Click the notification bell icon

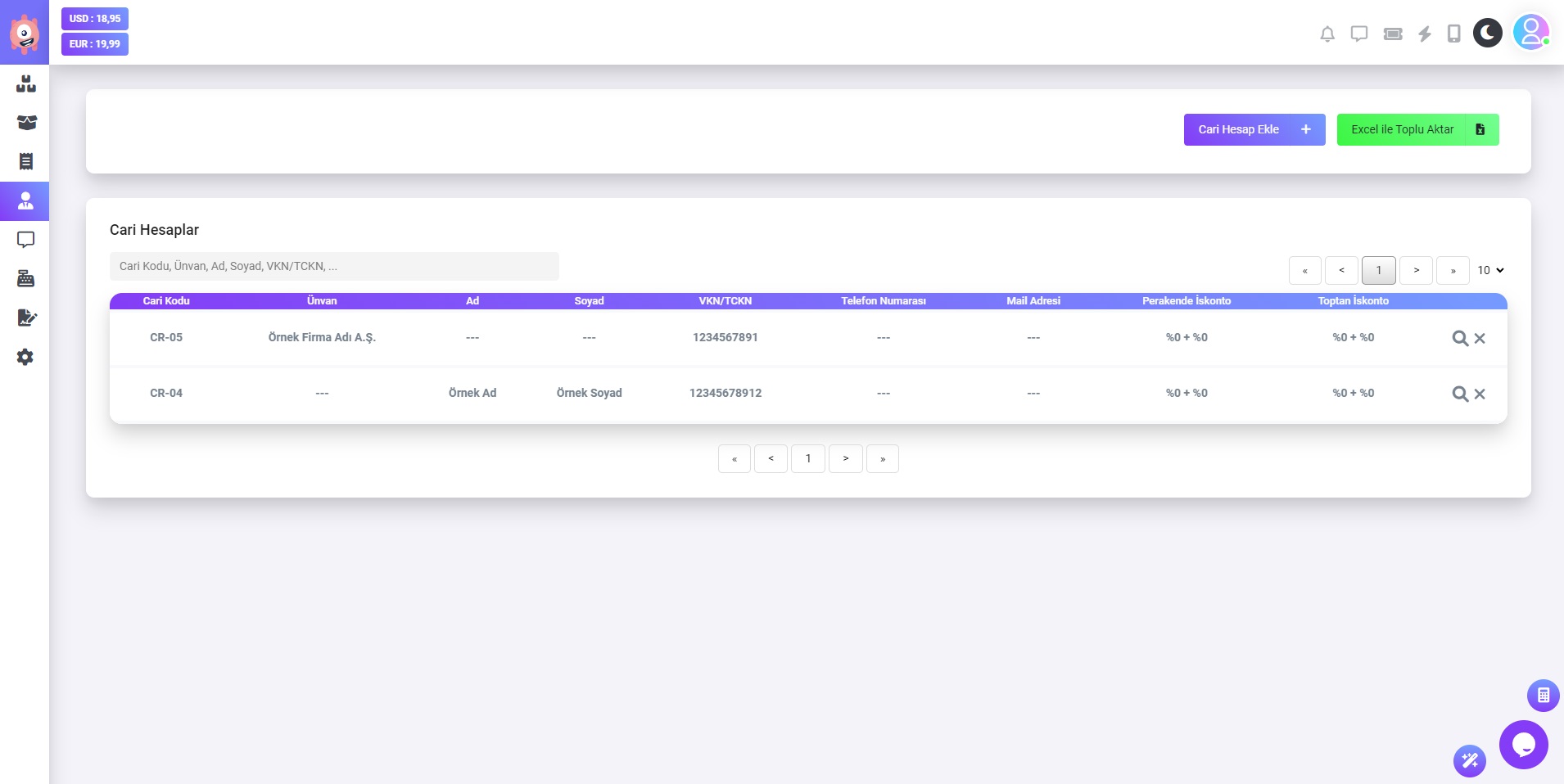pos(1327,34)
